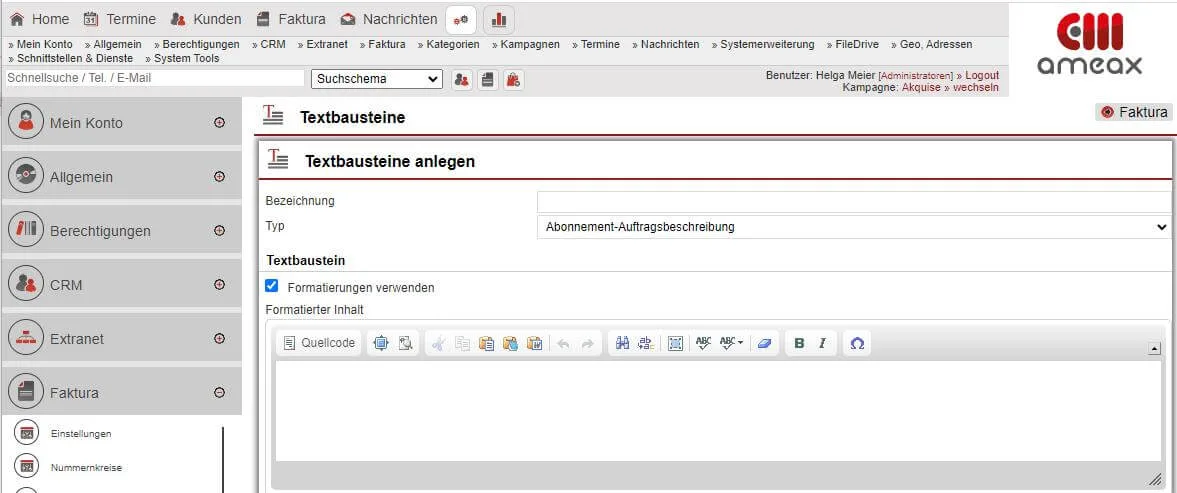The width and height of the screenshot is (1177, 493).
Task: Open the find binoculars tool in editor
Action: tap(622, 343)
